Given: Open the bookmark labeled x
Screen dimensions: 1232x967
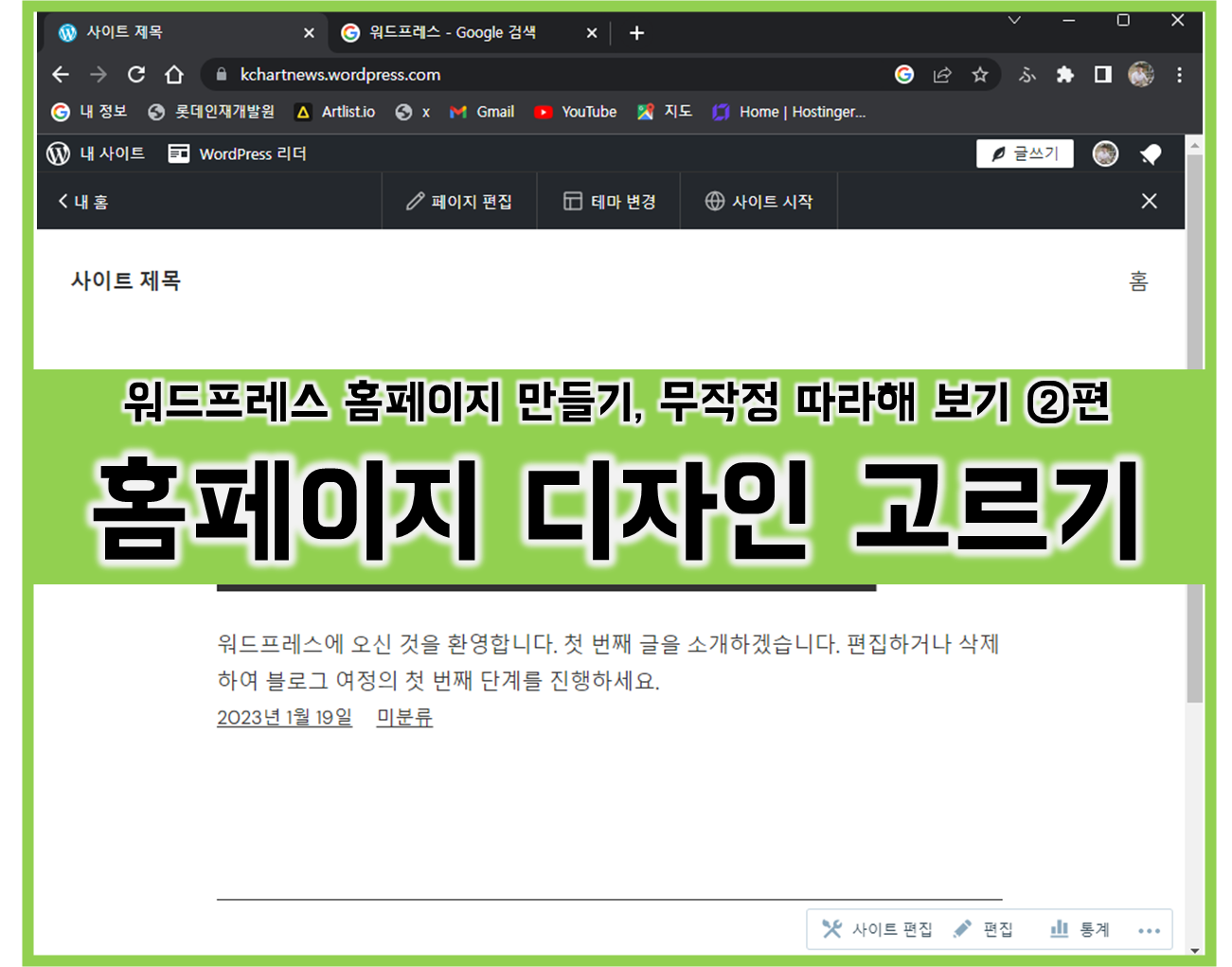Looking at the screenshot, I should 413,112.
